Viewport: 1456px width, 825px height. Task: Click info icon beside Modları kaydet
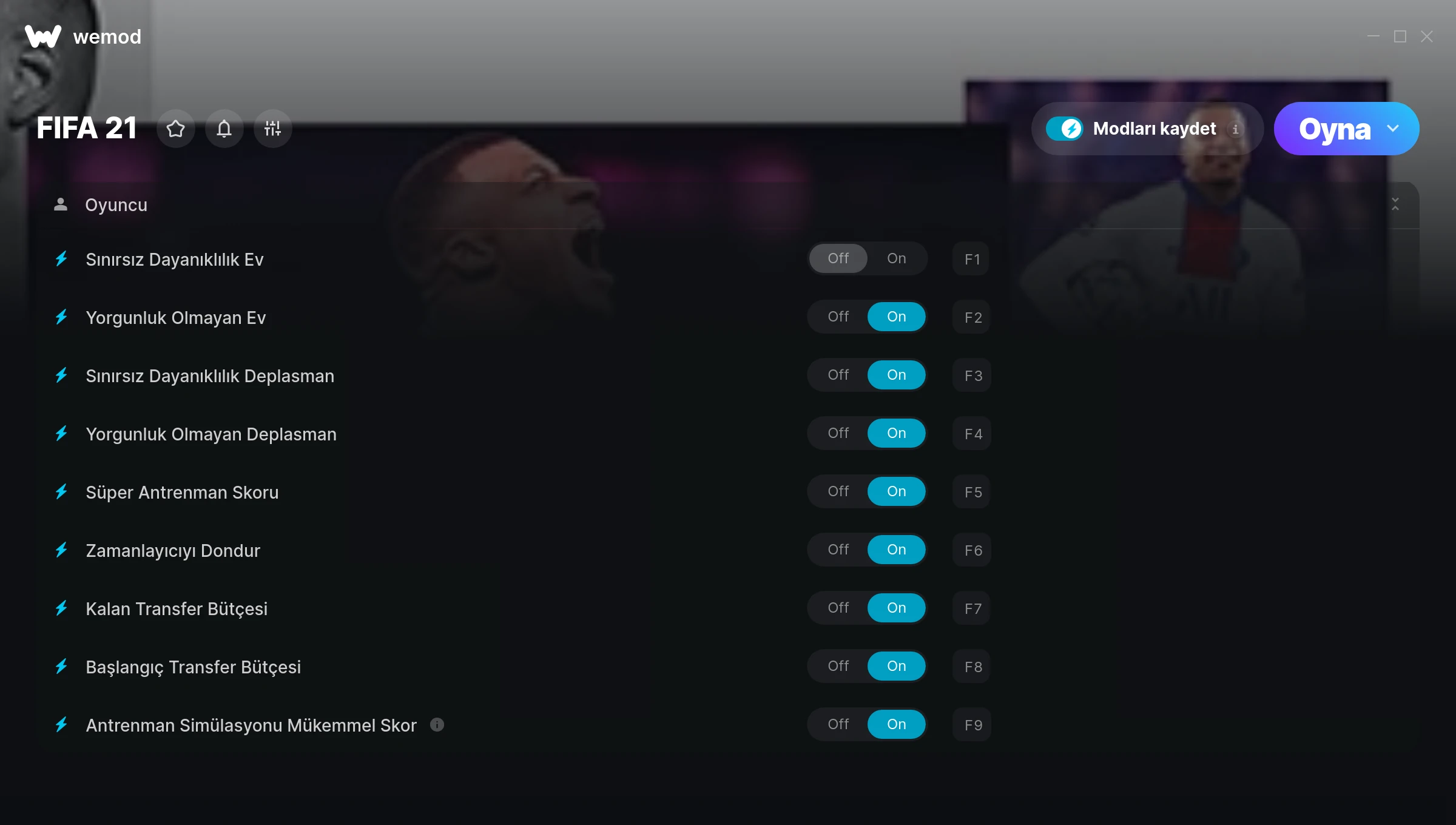(x=1235, y=129)
